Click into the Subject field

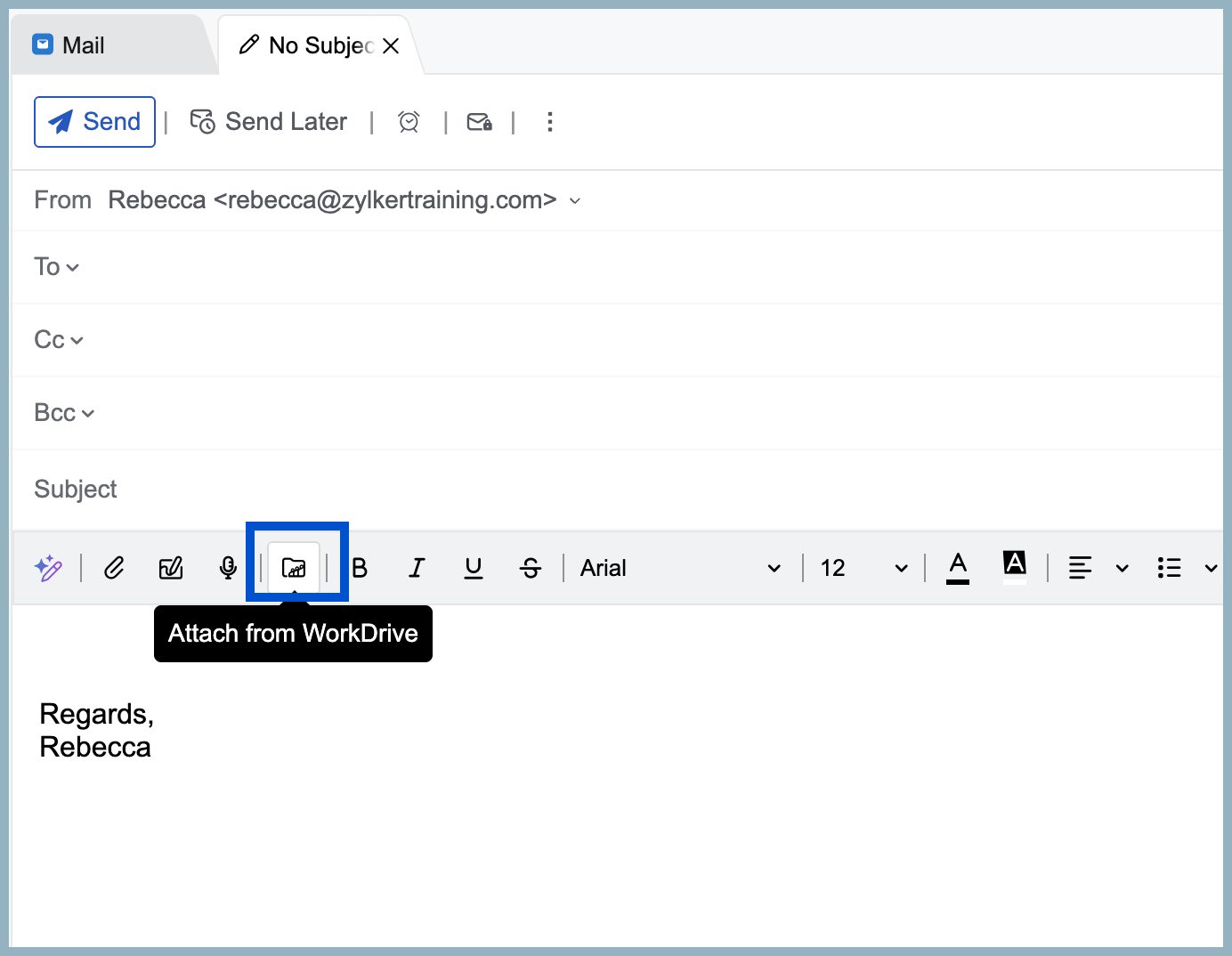click(616, 490)
